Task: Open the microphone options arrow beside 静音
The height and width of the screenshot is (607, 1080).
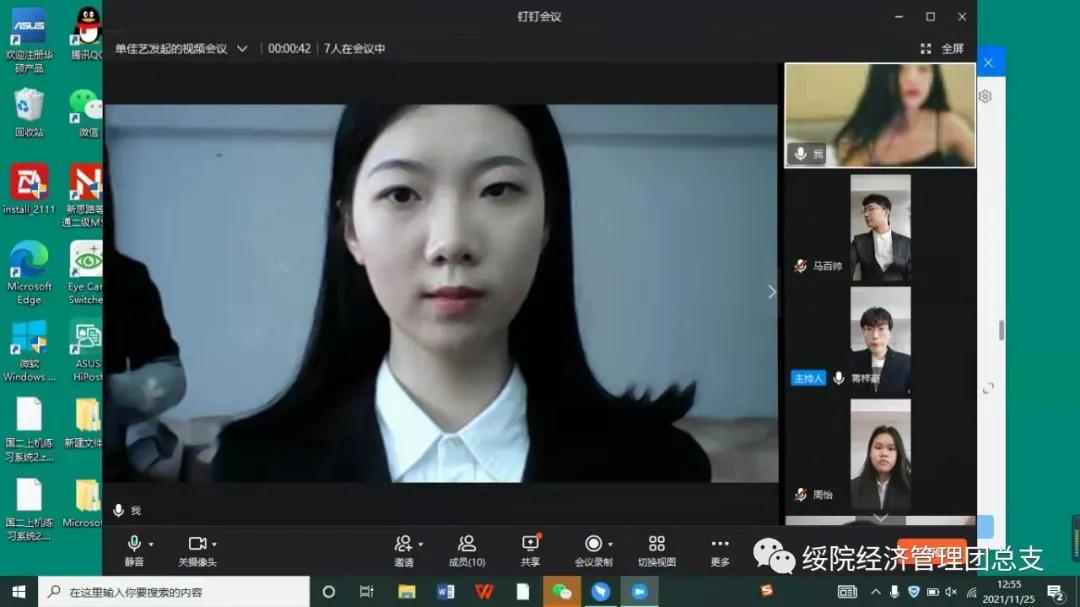Action: click(x=151, y=545)
